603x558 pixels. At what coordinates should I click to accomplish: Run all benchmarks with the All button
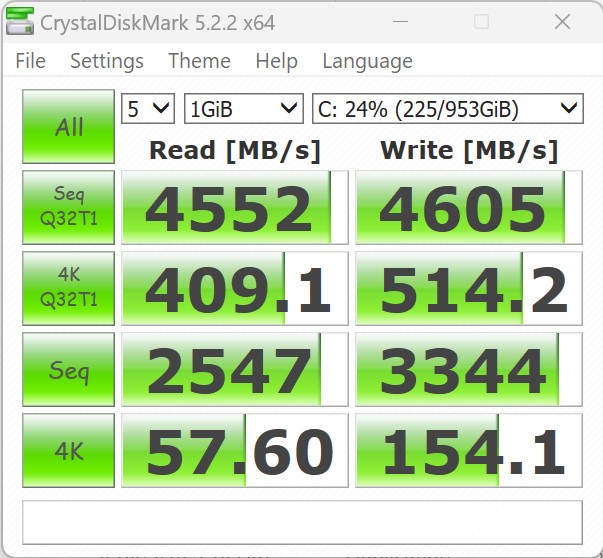click(68, 127)
